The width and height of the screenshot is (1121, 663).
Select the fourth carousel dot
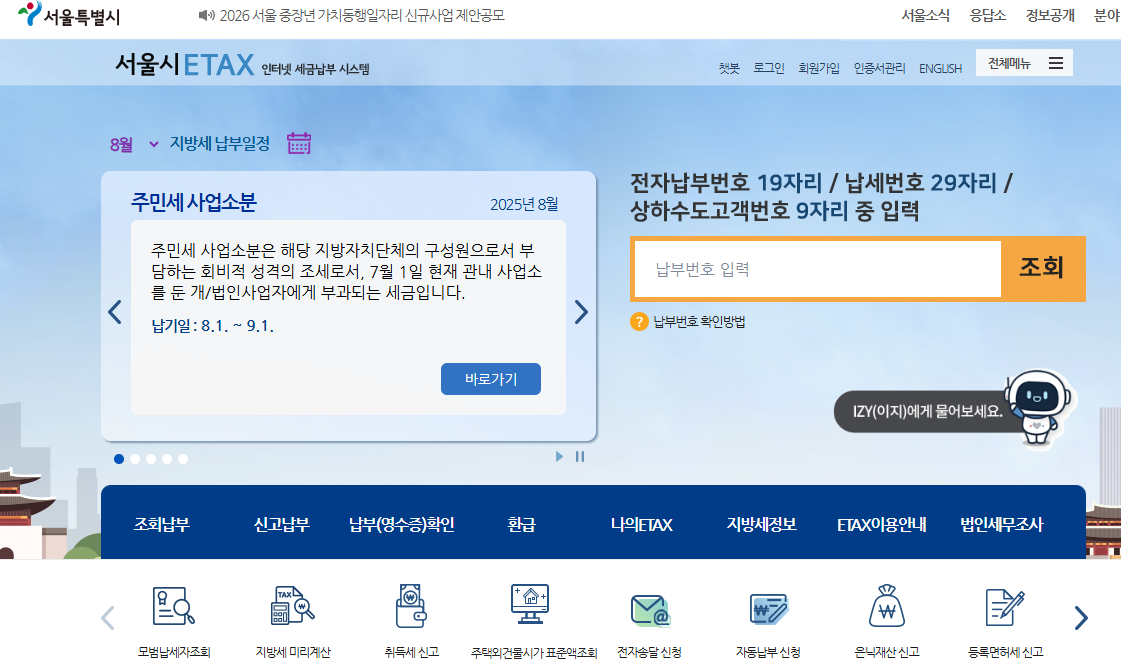(x=167, y=459)
